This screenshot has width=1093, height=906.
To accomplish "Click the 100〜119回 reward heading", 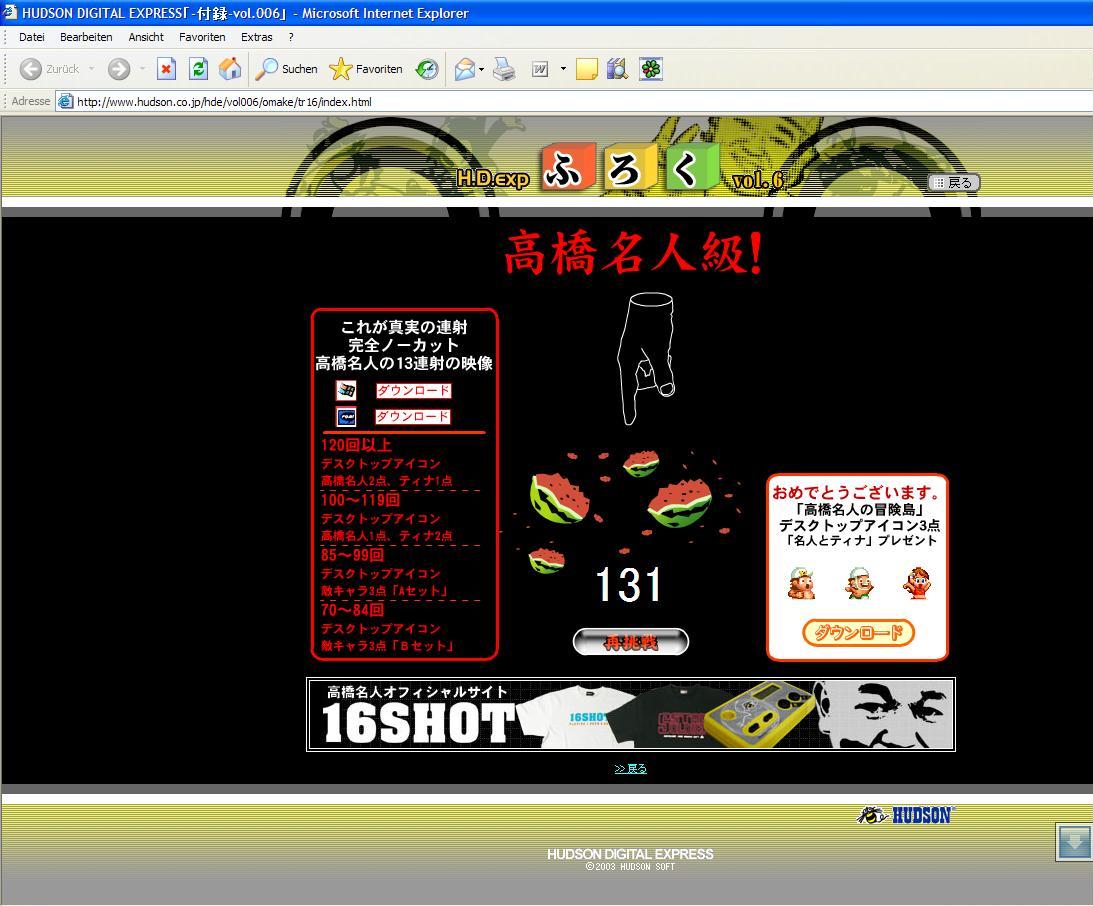I will [360, 500].
